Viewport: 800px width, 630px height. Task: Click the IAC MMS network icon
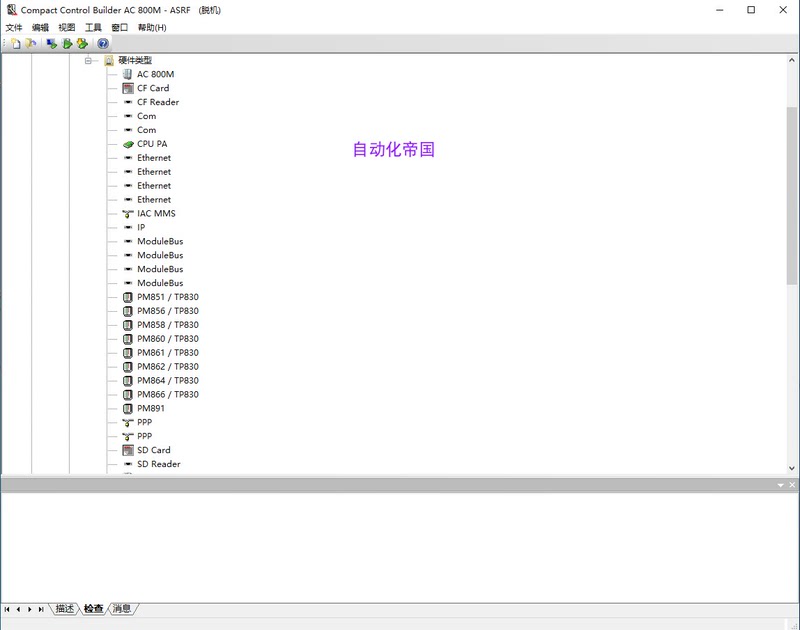[x=128, y=214]
